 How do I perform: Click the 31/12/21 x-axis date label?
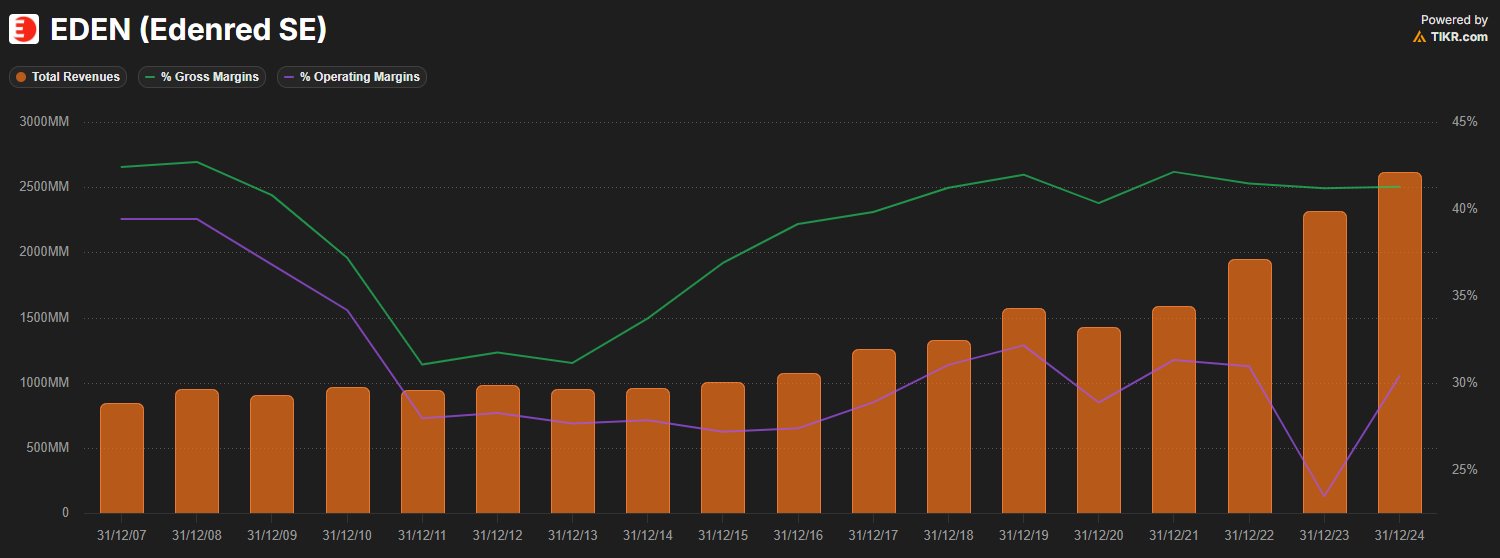(1174, 536)
